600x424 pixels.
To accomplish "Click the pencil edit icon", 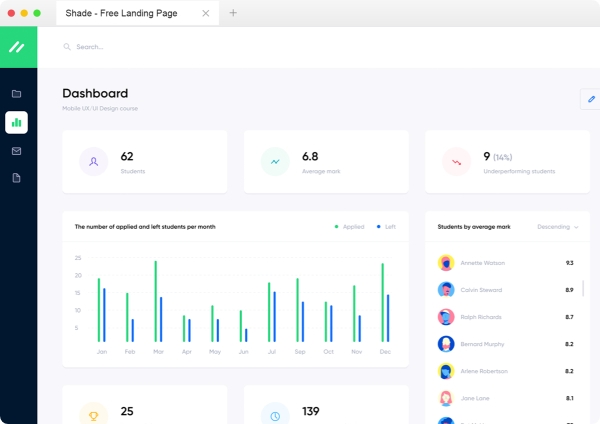I will tap(591, 99).
